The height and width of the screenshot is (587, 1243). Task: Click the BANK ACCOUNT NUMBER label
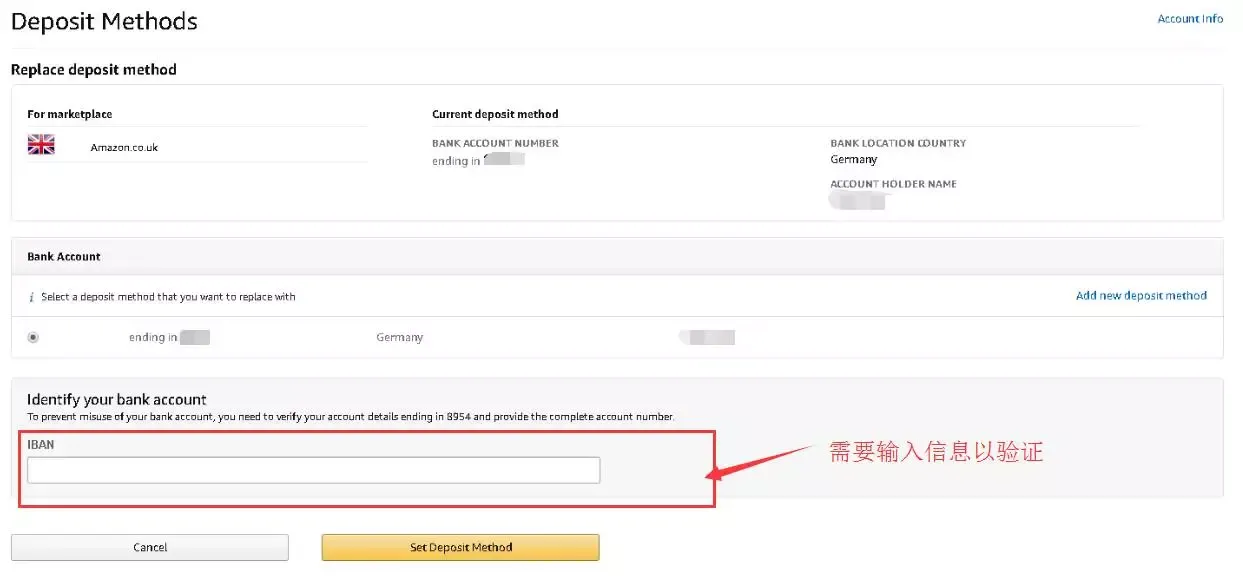[x=495, y=144]
